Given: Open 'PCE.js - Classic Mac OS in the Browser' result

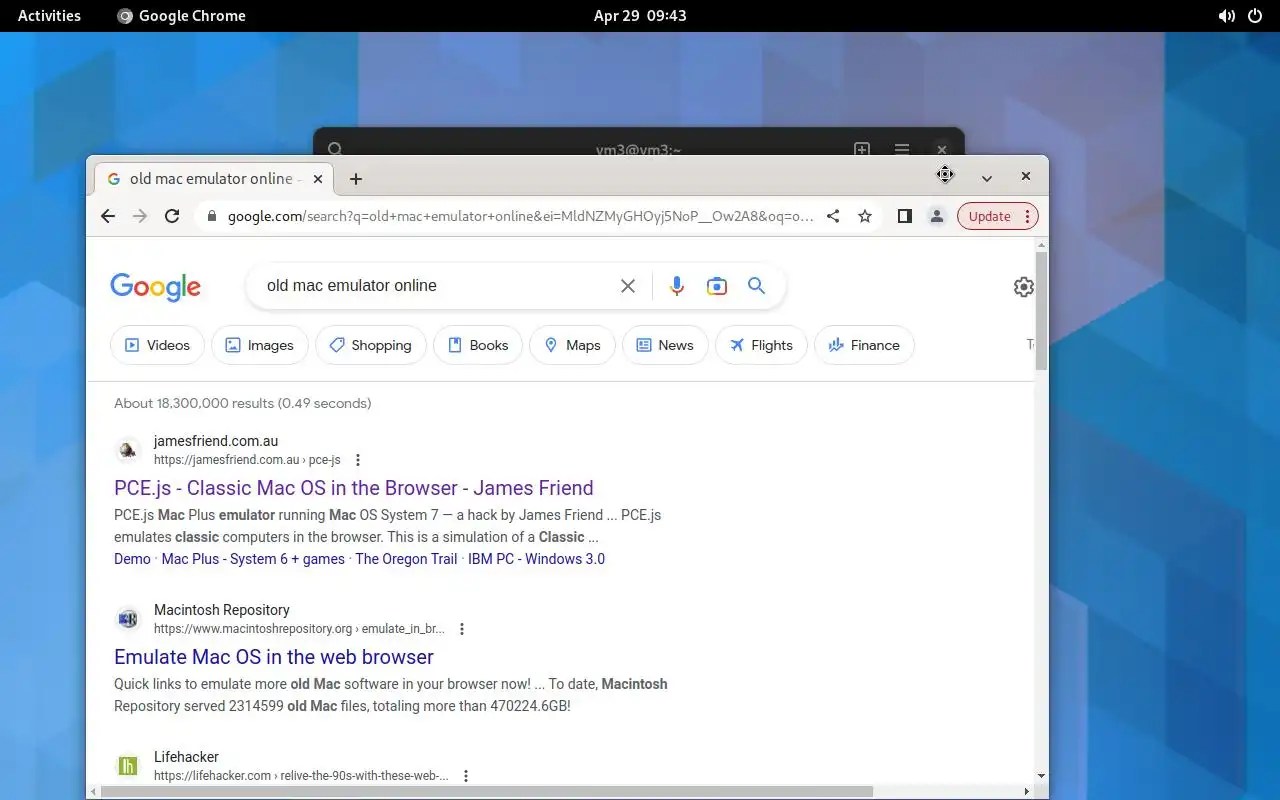Looking at the screenshot, I should pyautogui.click(x=354, y=488).
